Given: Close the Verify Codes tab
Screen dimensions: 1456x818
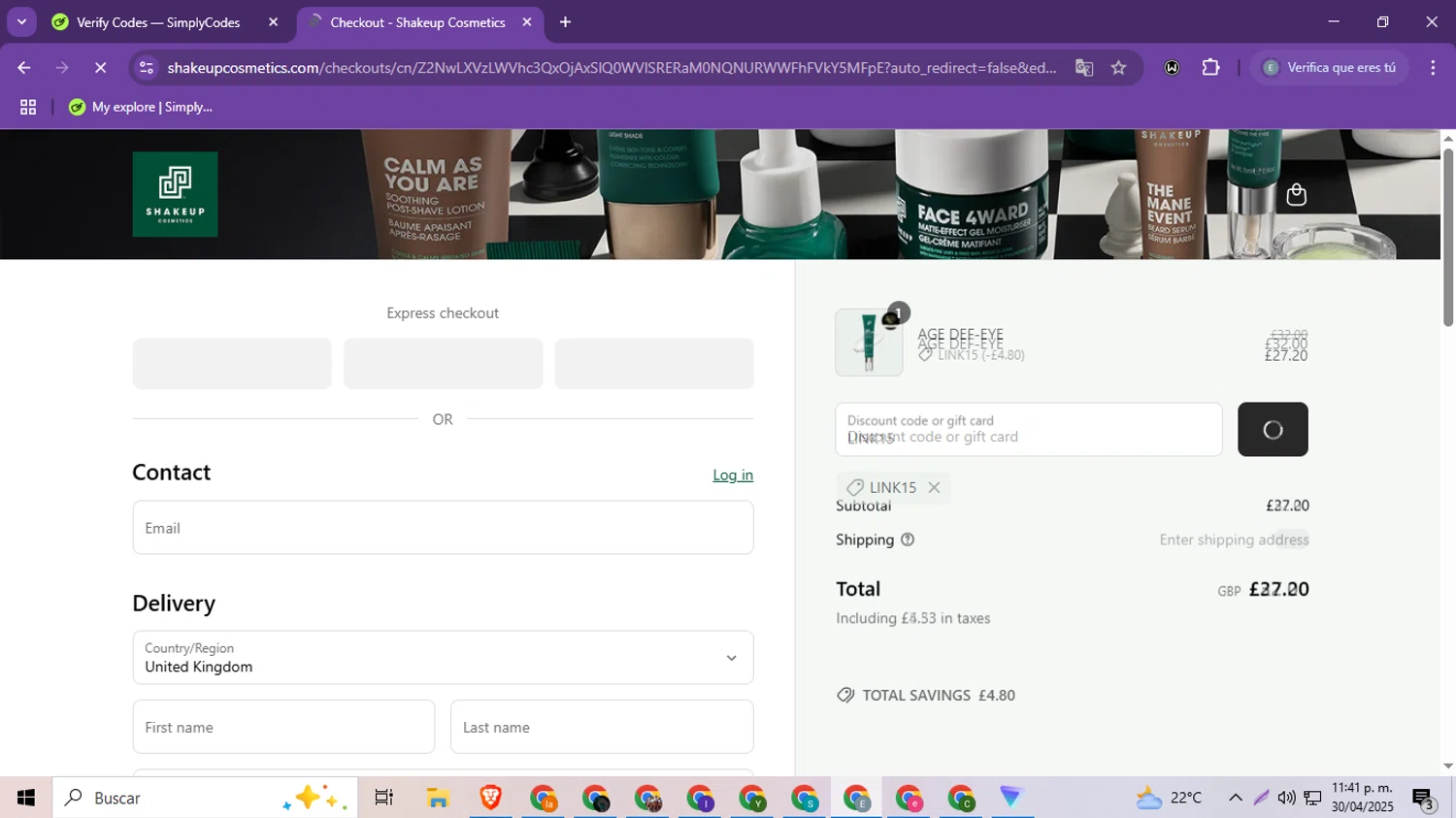Looking at the screenshot, I should [273, 22].
